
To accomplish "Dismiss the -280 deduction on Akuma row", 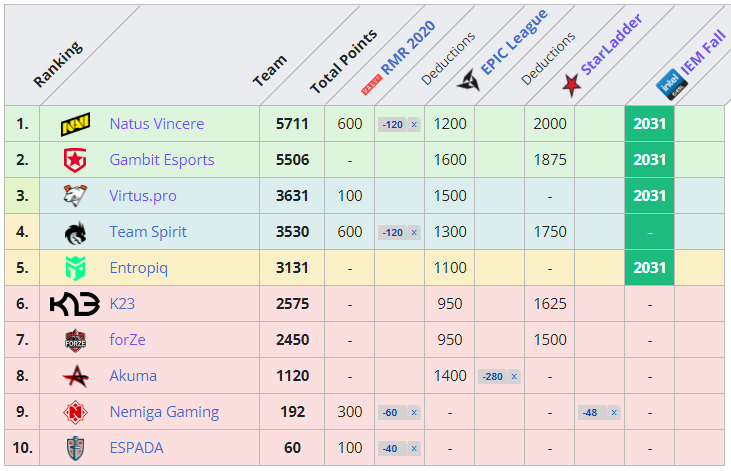I will tap(514, 376).
